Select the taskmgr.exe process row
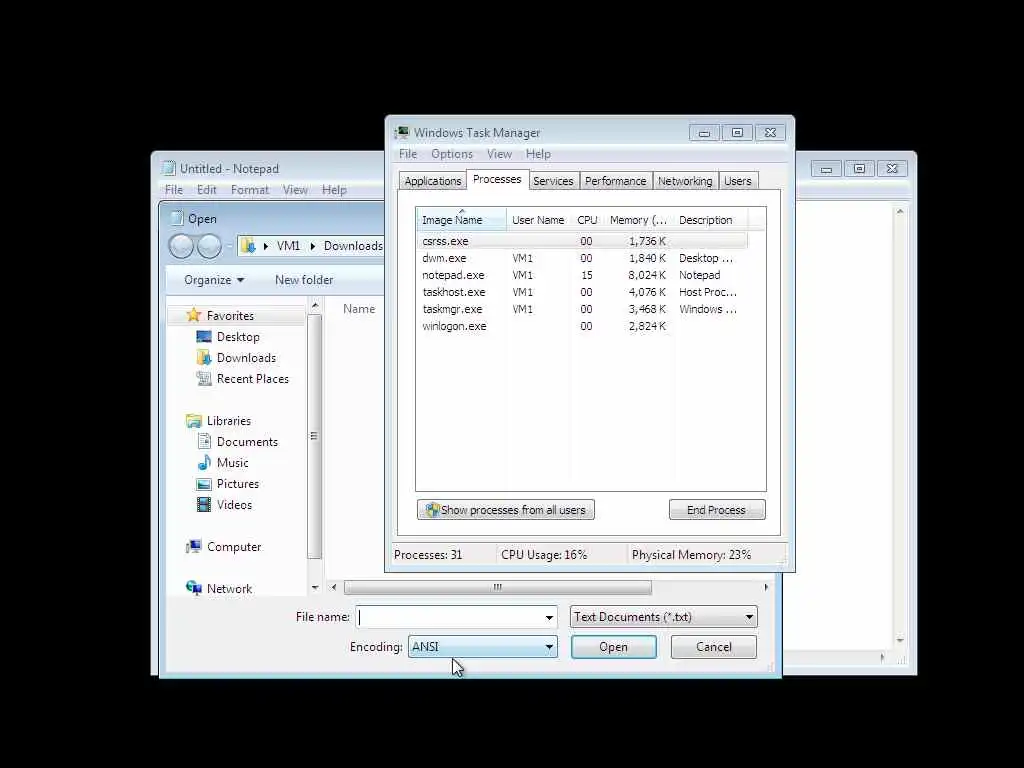 582,309
